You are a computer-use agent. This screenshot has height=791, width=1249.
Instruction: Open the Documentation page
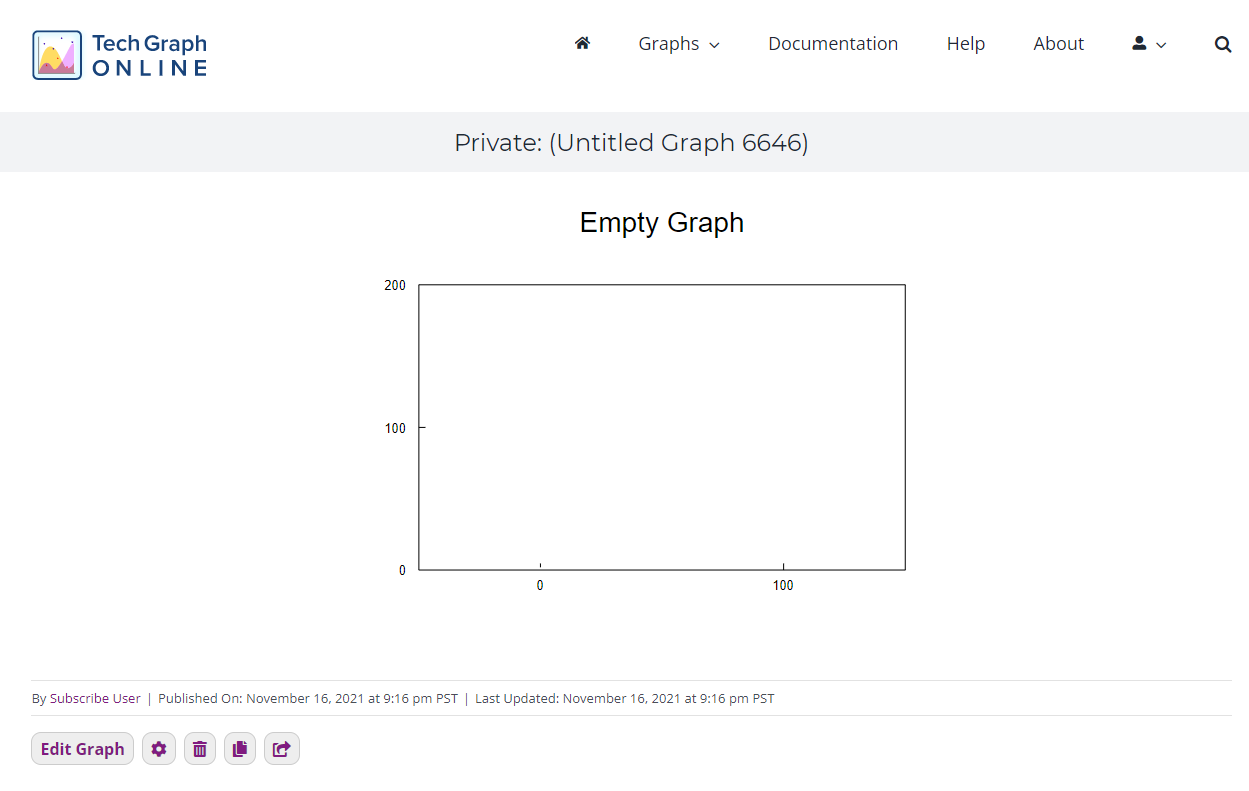tap(832, 43)
